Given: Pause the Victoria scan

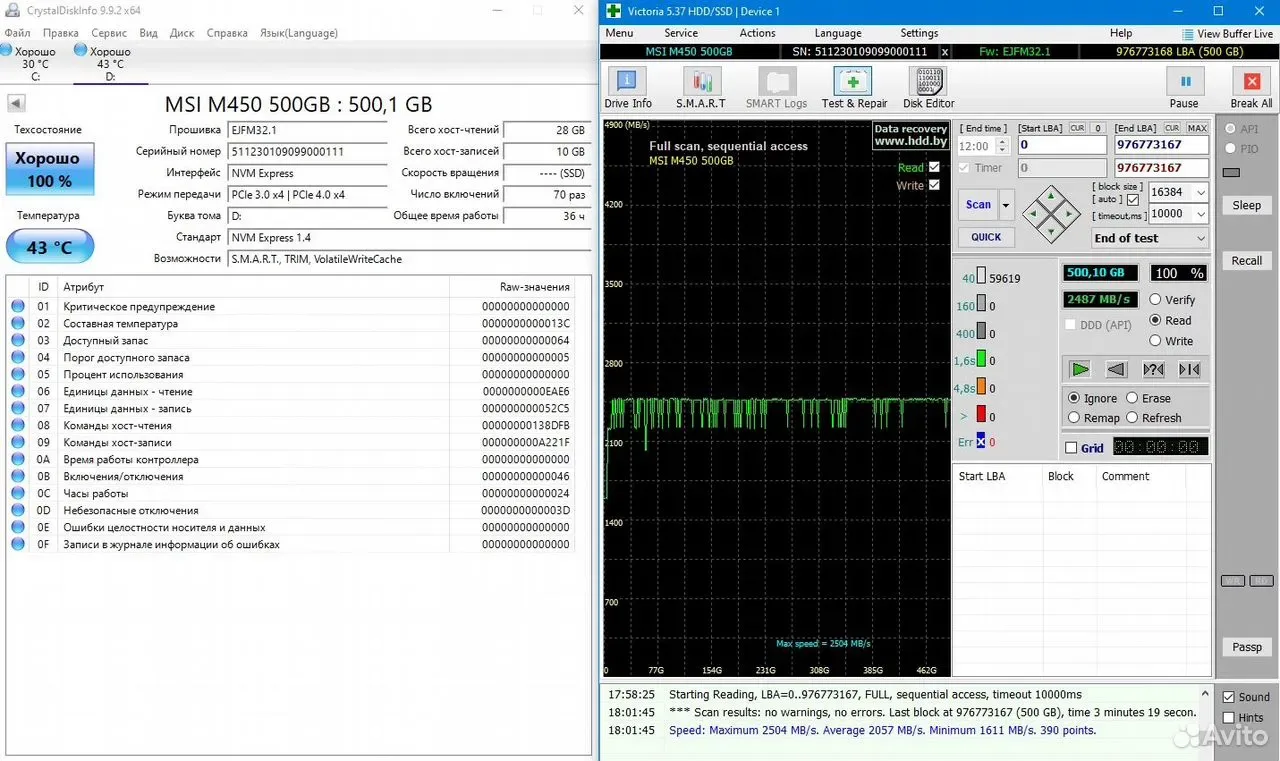Looking at the screenshot, I should (1184, 88).
